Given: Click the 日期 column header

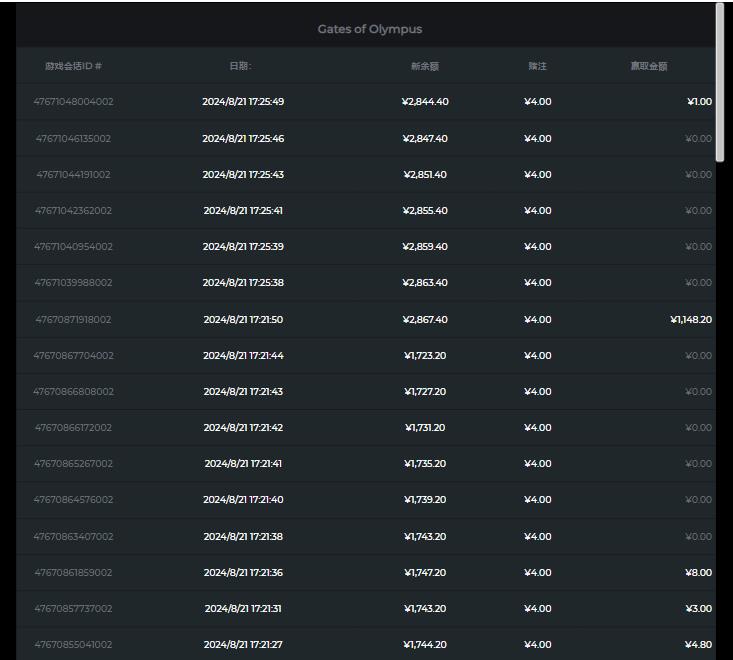Looking at the screenshot, I should [240, 66].
